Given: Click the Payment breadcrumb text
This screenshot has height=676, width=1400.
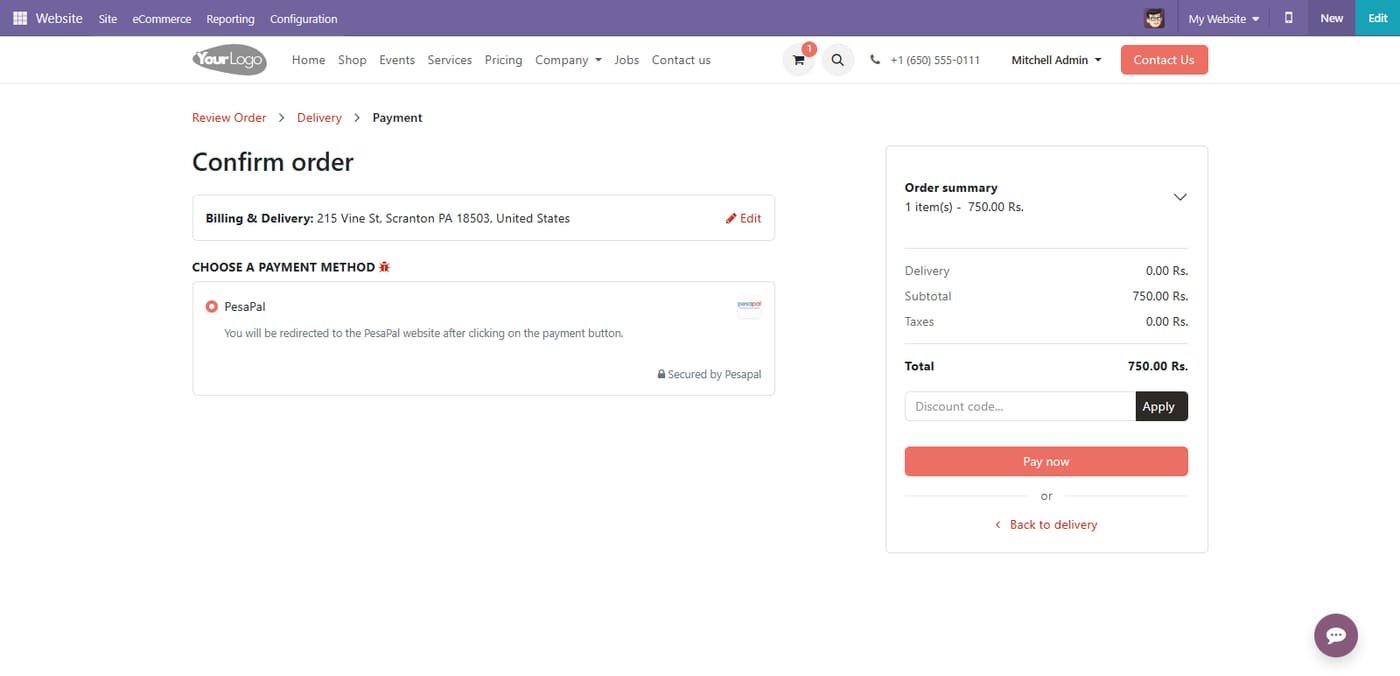Looking at the screenshot, I should pyautogui.click(x=397, y=118).
